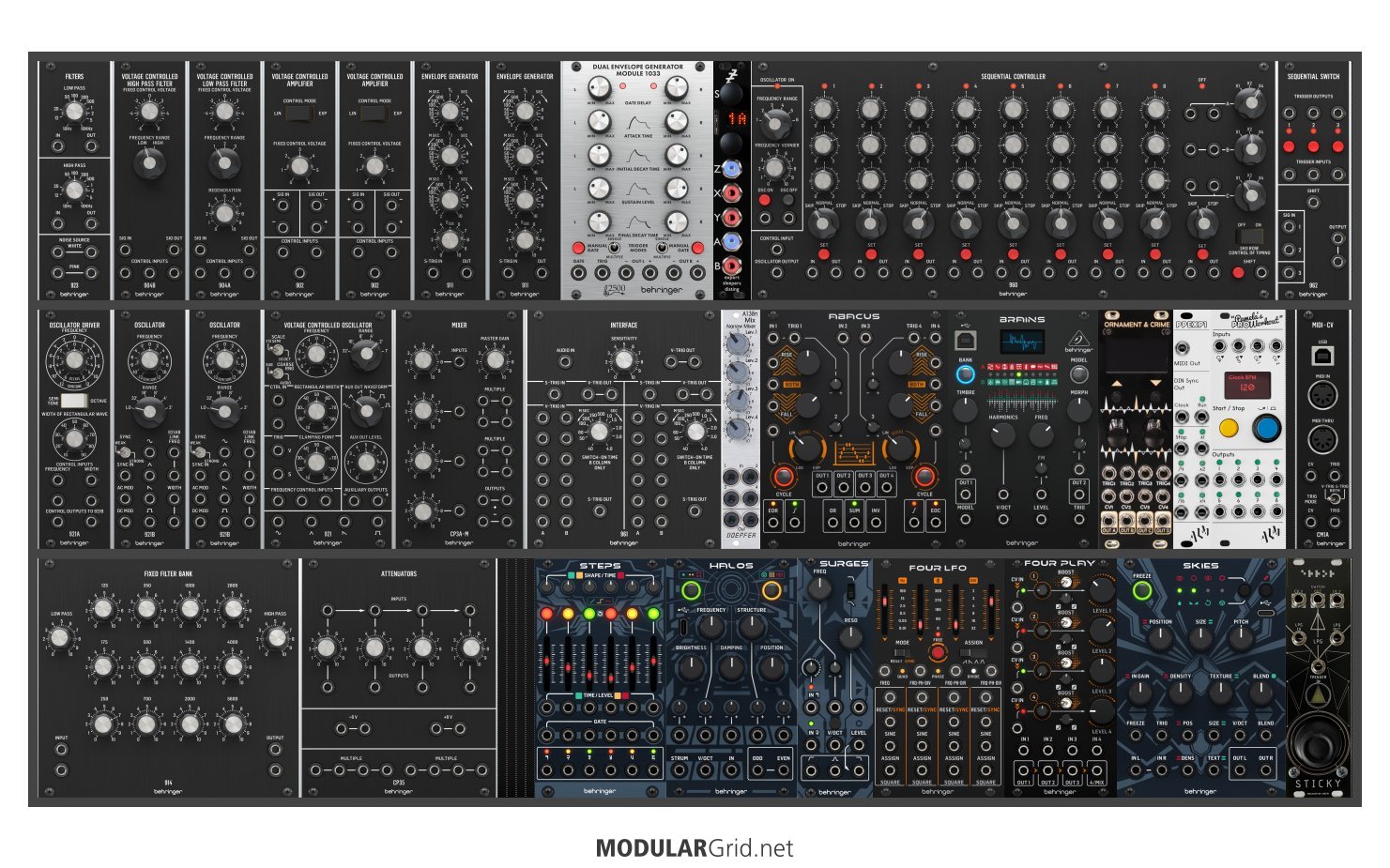The image size is (1390, 868).
Task: Click the OUT R jack on the Skies module
Action: (1266, 772)
